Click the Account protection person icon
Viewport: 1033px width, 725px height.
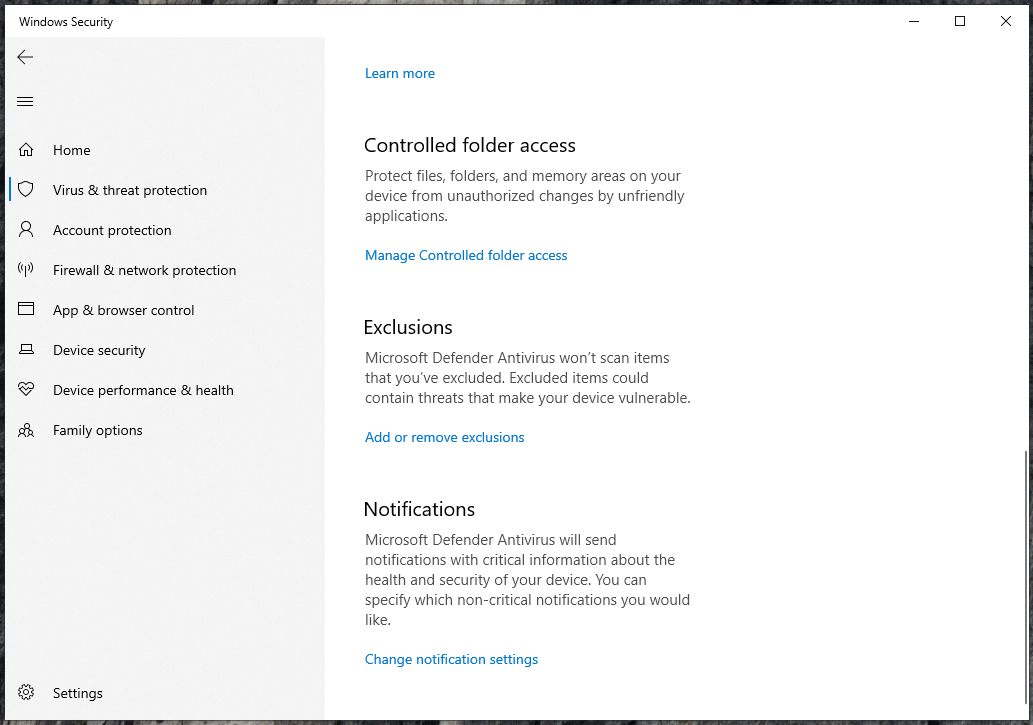[26, 230]
